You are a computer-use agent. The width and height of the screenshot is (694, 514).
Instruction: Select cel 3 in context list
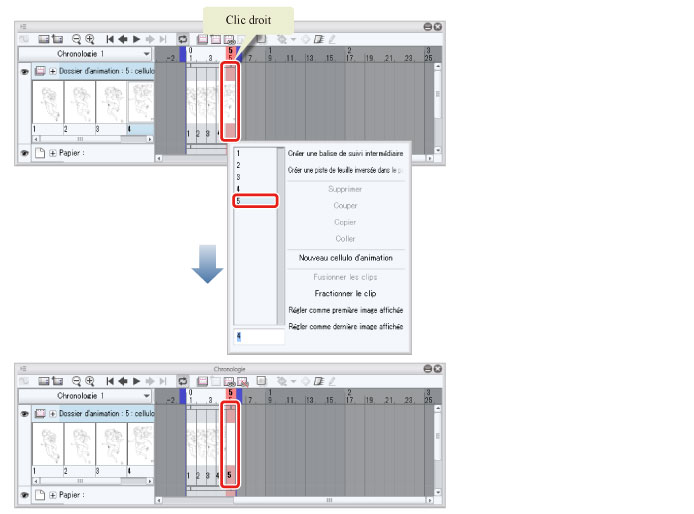pyautogui.click(x=255, y=177)
